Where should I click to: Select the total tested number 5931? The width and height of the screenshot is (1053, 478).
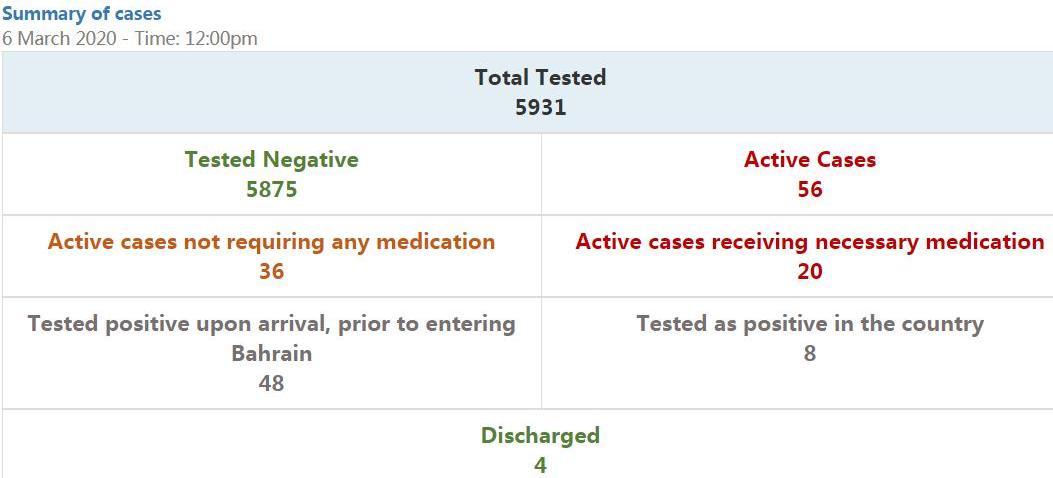pos(540,107)
